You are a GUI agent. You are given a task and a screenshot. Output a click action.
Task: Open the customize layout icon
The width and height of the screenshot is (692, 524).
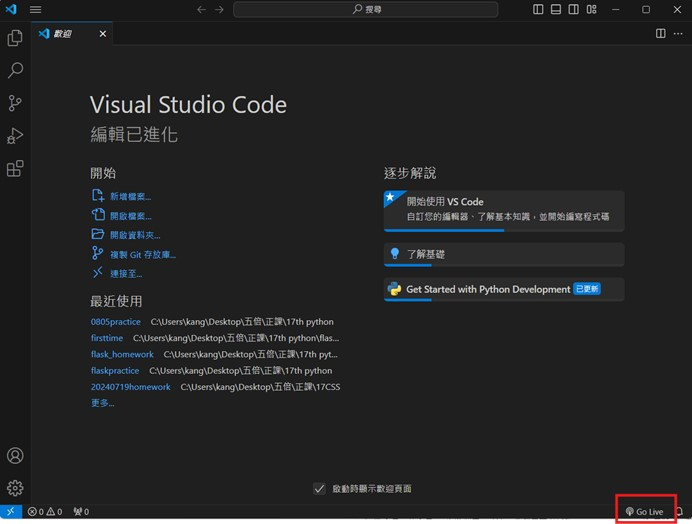[x=591, y=9]
